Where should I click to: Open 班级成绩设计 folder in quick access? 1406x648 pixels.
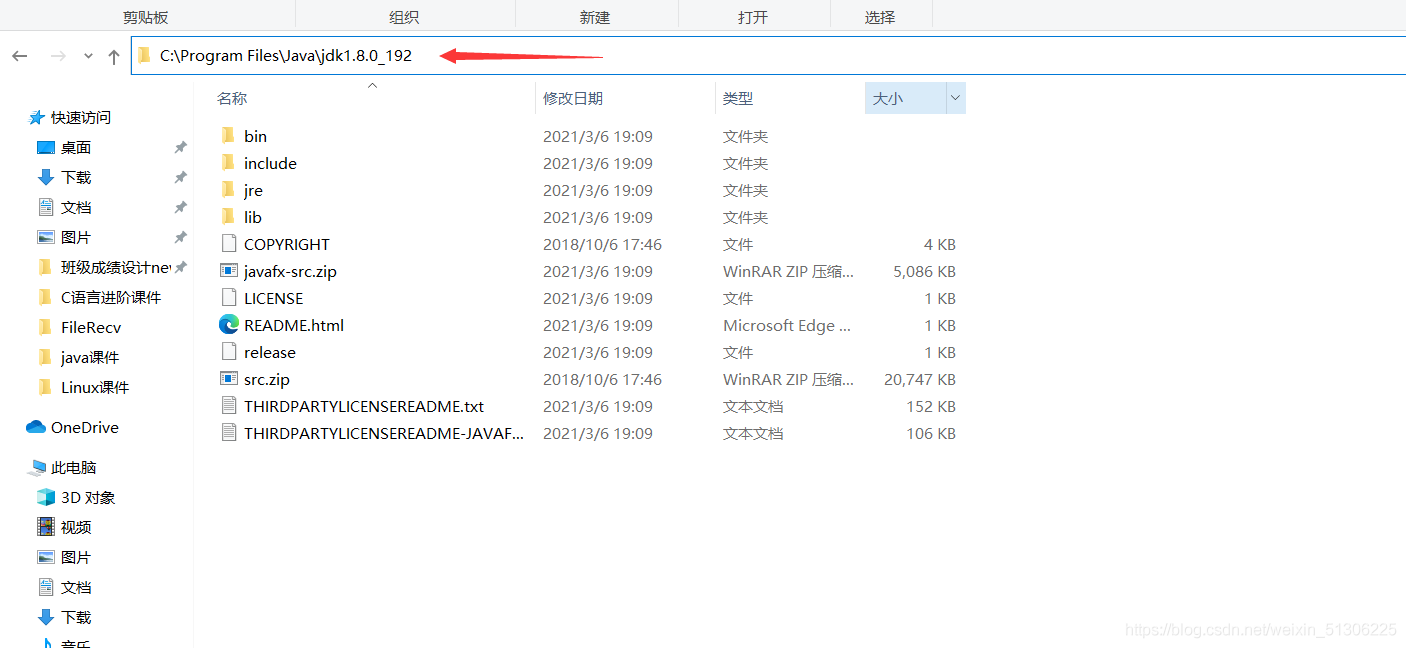(x=116, y=267)
